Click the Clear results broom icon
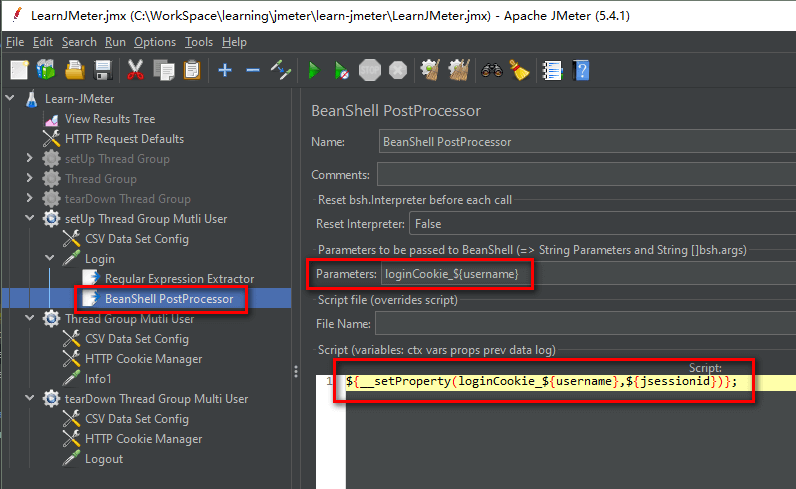 430,70
